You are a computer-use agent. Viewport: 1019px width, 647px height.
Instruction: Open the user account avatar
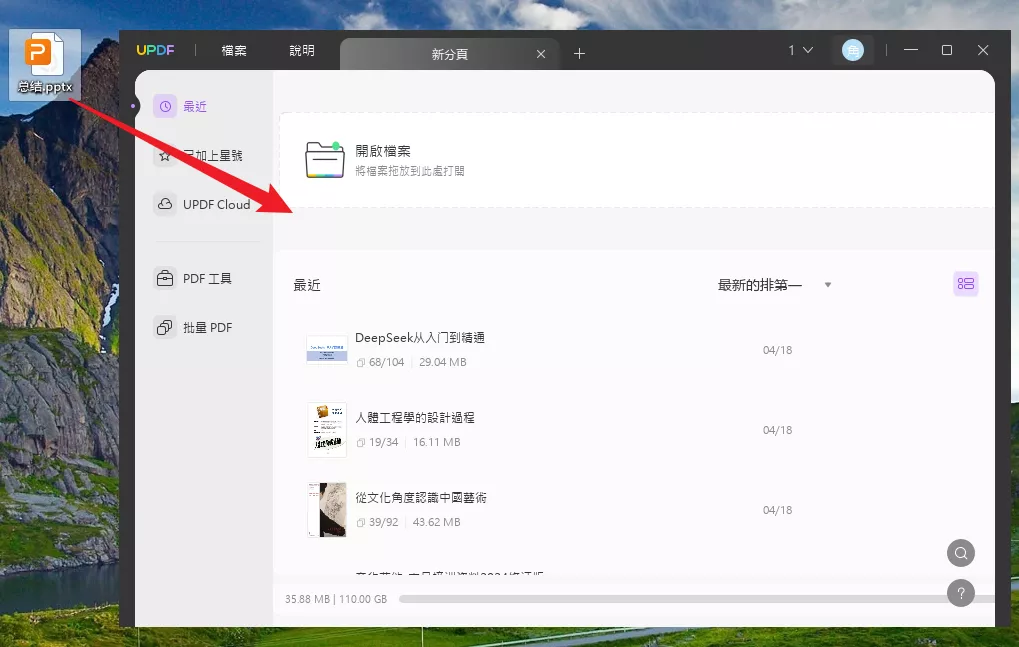[853, 50]
